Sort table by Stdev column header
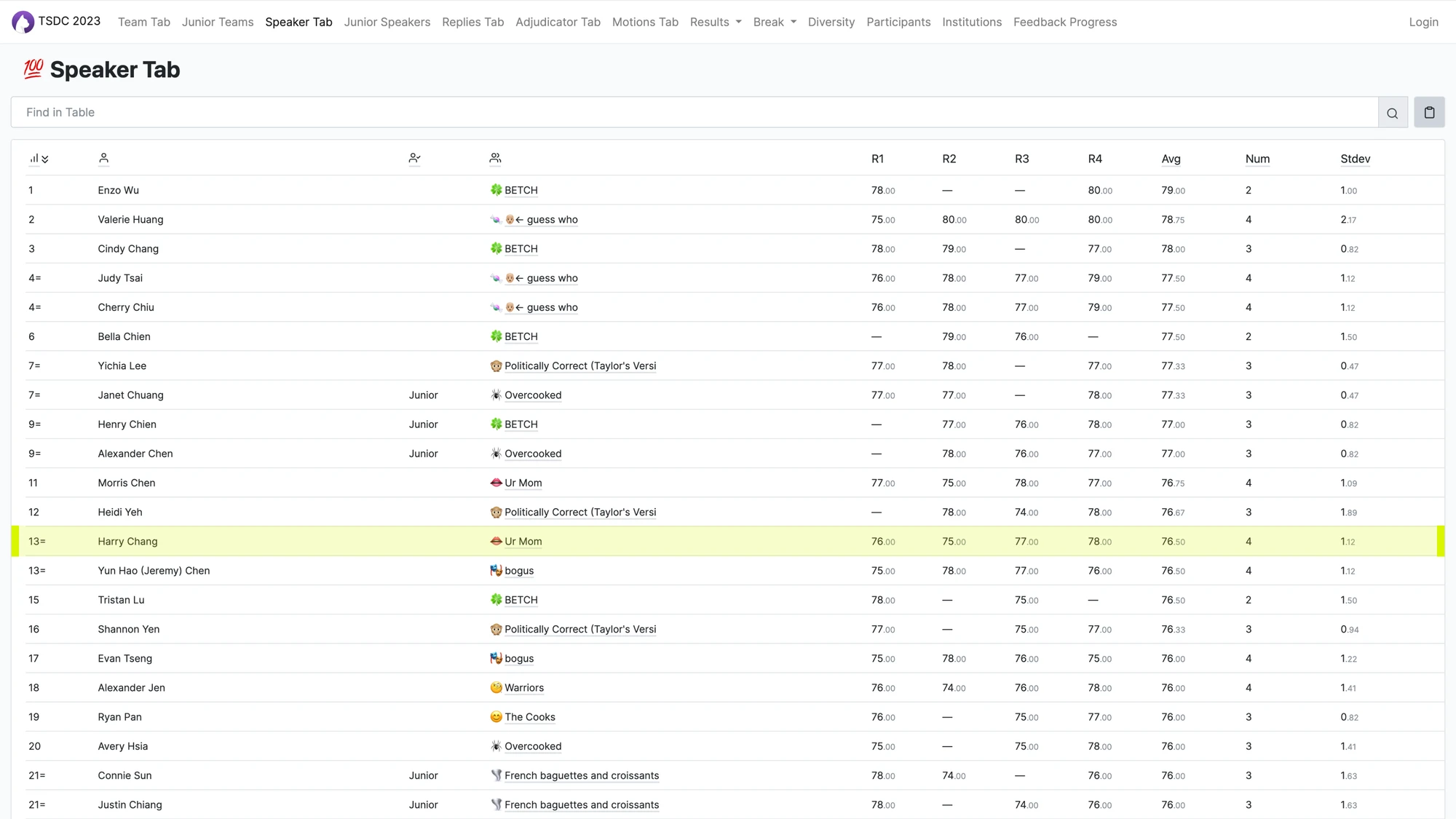 pos(1355,159)
